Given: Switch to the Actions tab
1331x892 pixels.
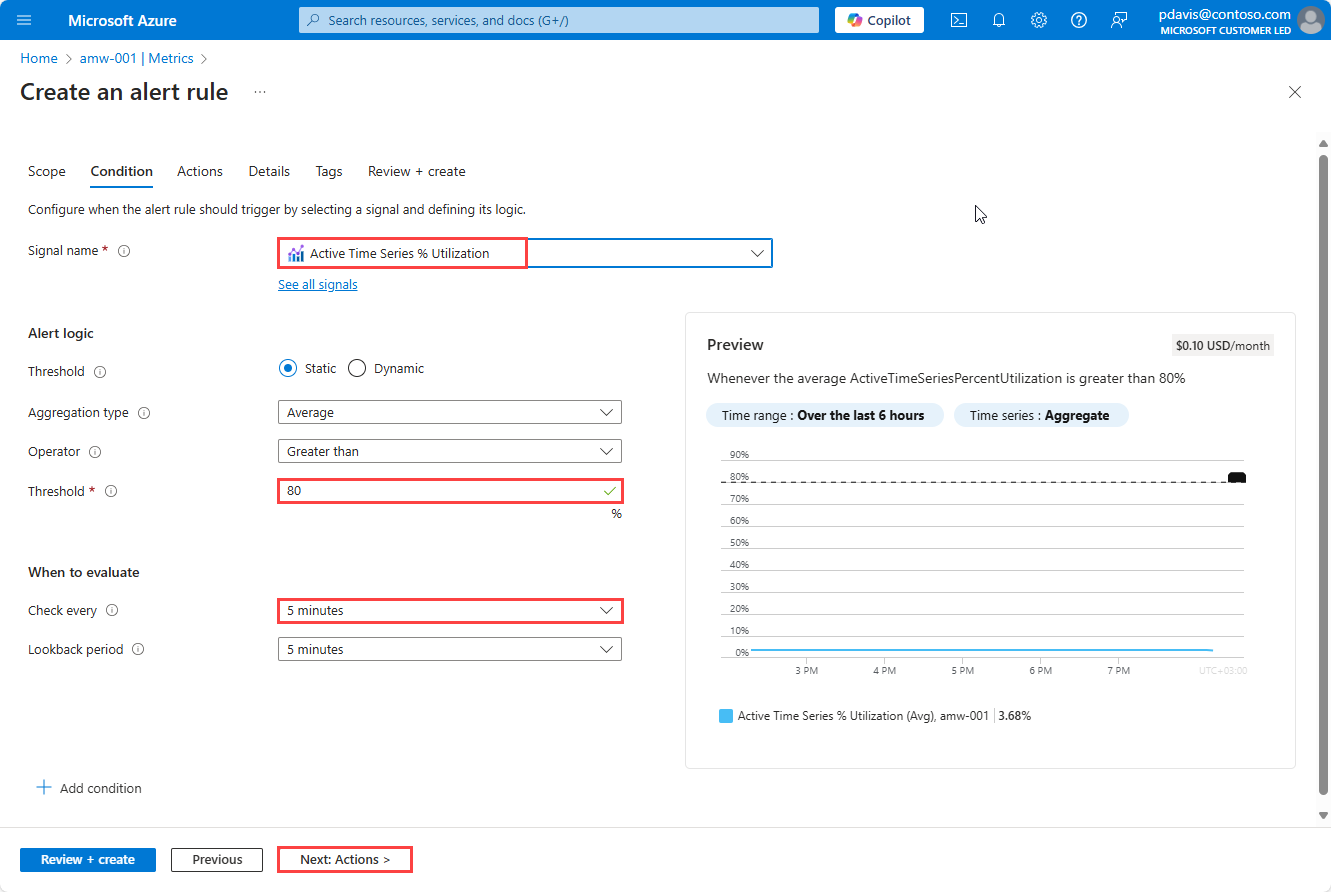Looking at the screenshot, I should (x=200, y=171).
